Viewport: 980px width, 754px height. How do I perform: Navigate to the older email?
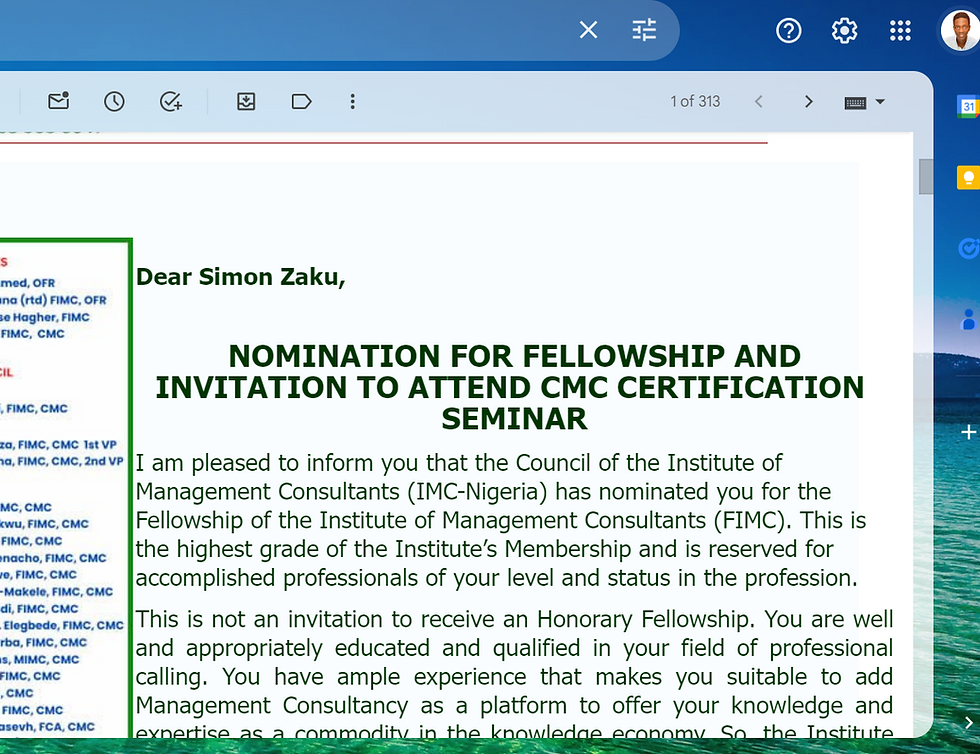point(808,101)
